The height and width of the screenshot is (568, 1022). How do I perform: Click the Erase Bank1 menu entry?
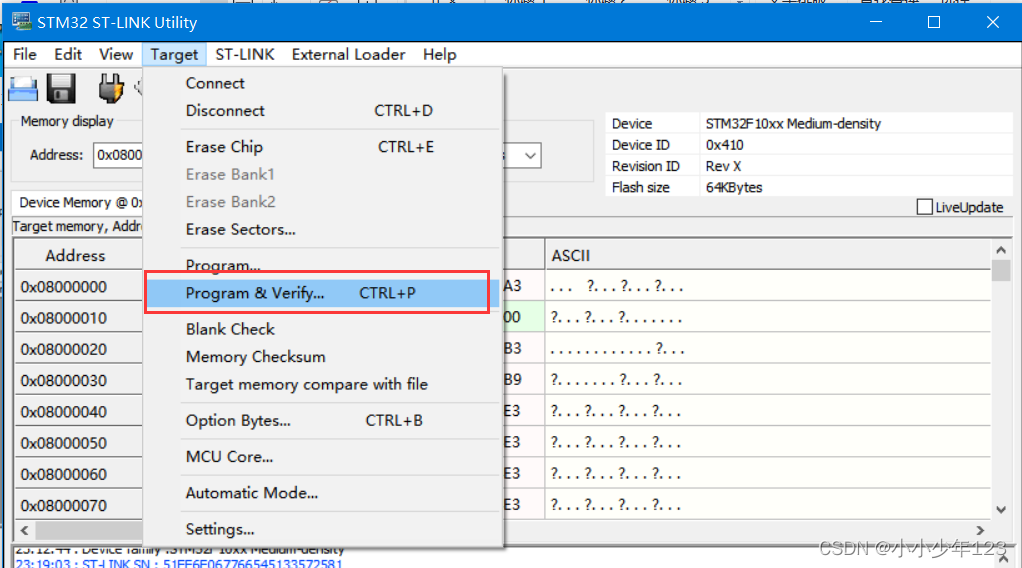[323, 175]
